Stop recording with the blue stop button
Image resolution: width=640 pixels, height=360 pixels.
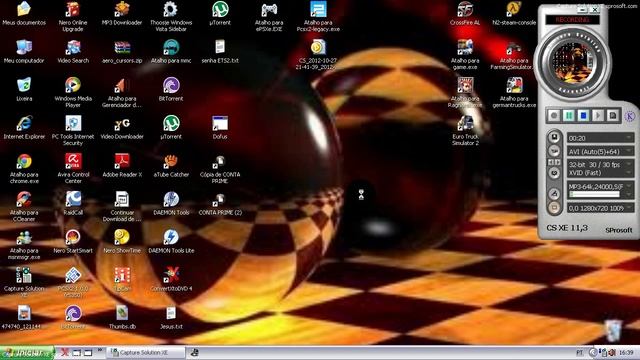(583, 116)
